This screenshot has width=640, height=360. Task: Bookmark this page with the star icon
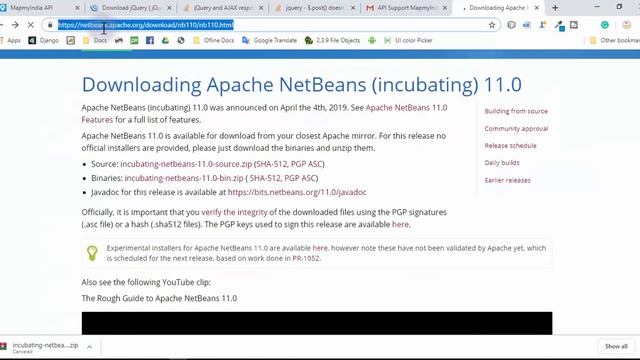(x=492, y=25)
